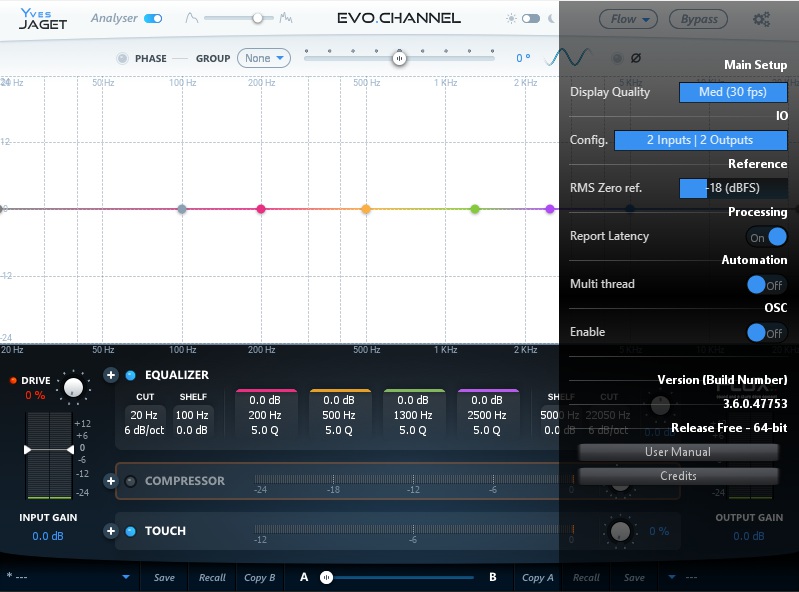Expand the Equalizer section with plus icon
This screenshot has width=799, height=592.
click(111, 375)
